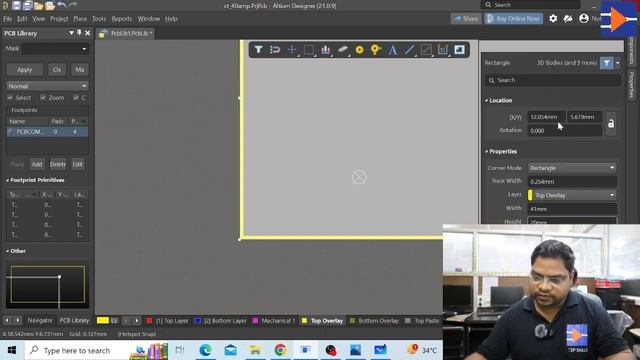Click the Add footprint button
The image size is (640, 360).
click(x=37, y=164)
